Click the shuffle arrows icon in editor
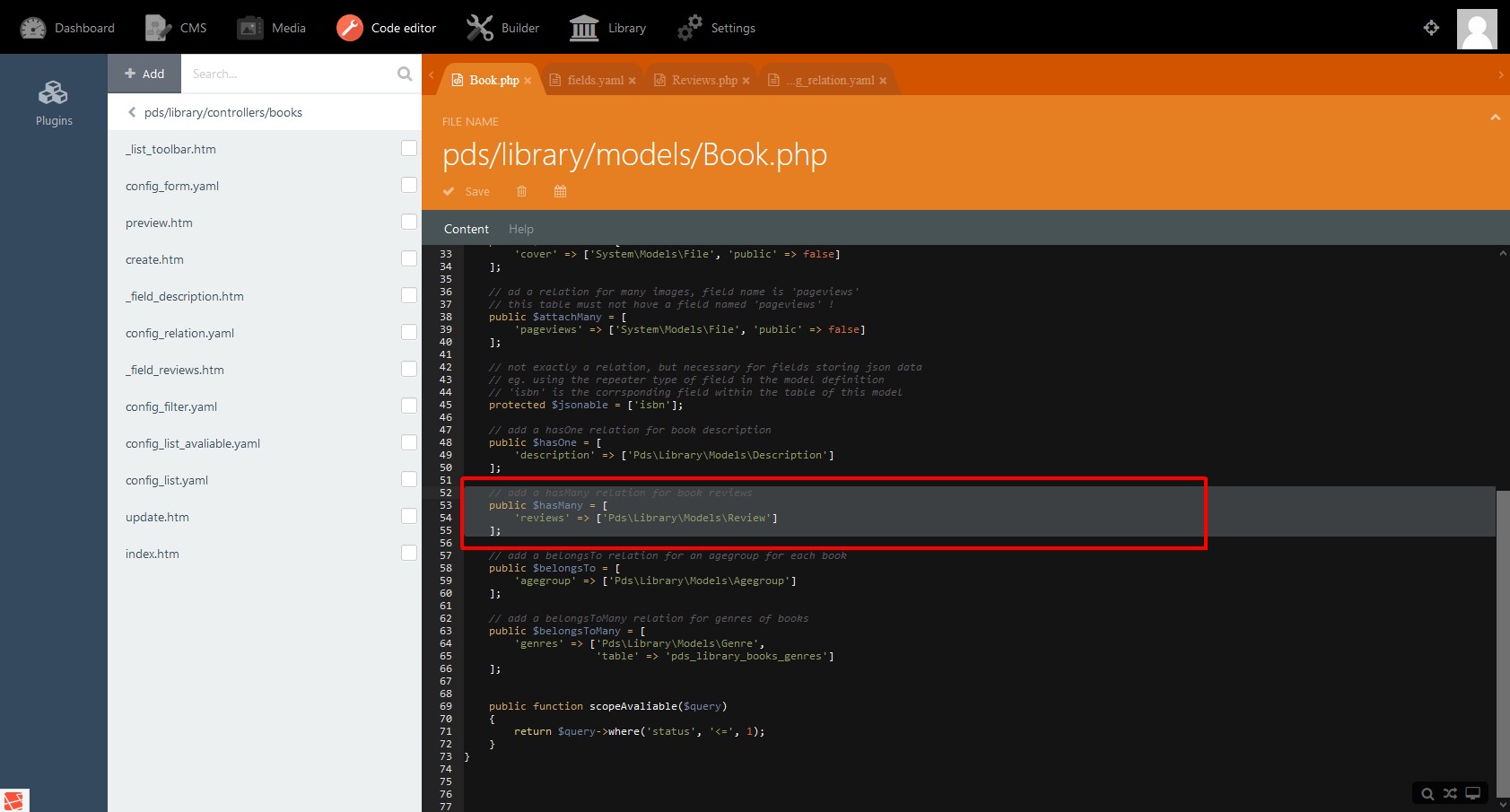The image size is (1510, 812). click(1450, 793)
